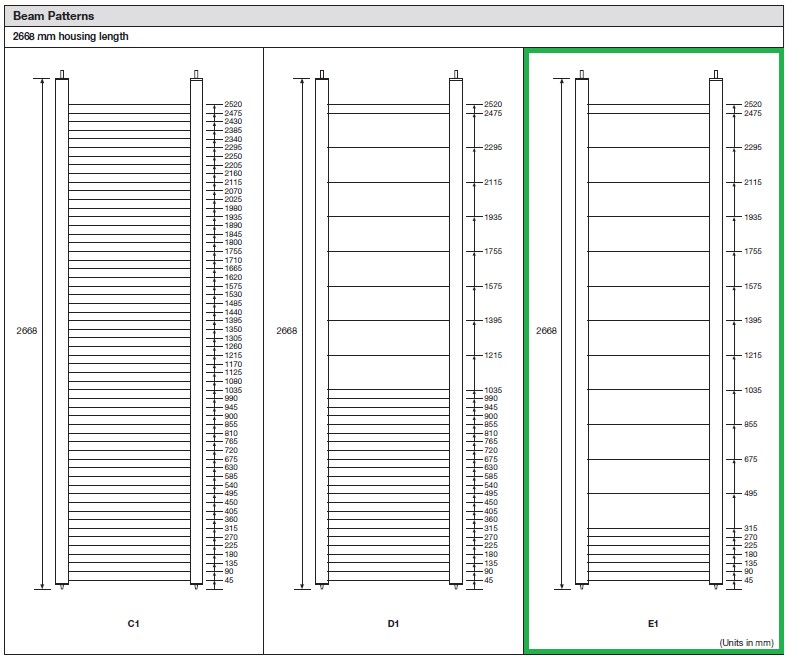786x657 pixels.
Task: Click the 2115 label in the D1 pattern
Action: click(x=493, y=182)
